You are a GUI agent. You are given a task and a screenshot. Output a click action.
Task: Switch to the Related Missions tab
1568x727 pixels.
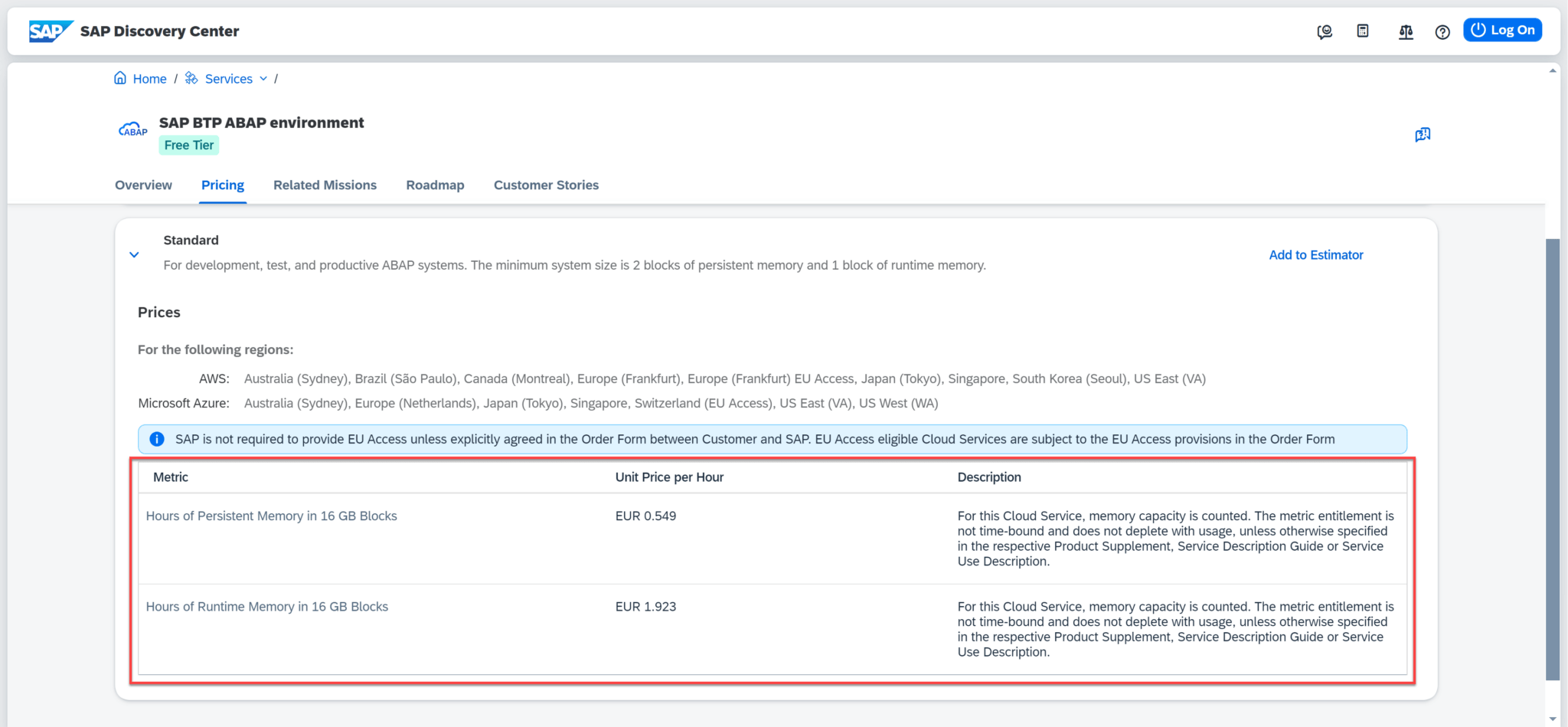[325, 185]
